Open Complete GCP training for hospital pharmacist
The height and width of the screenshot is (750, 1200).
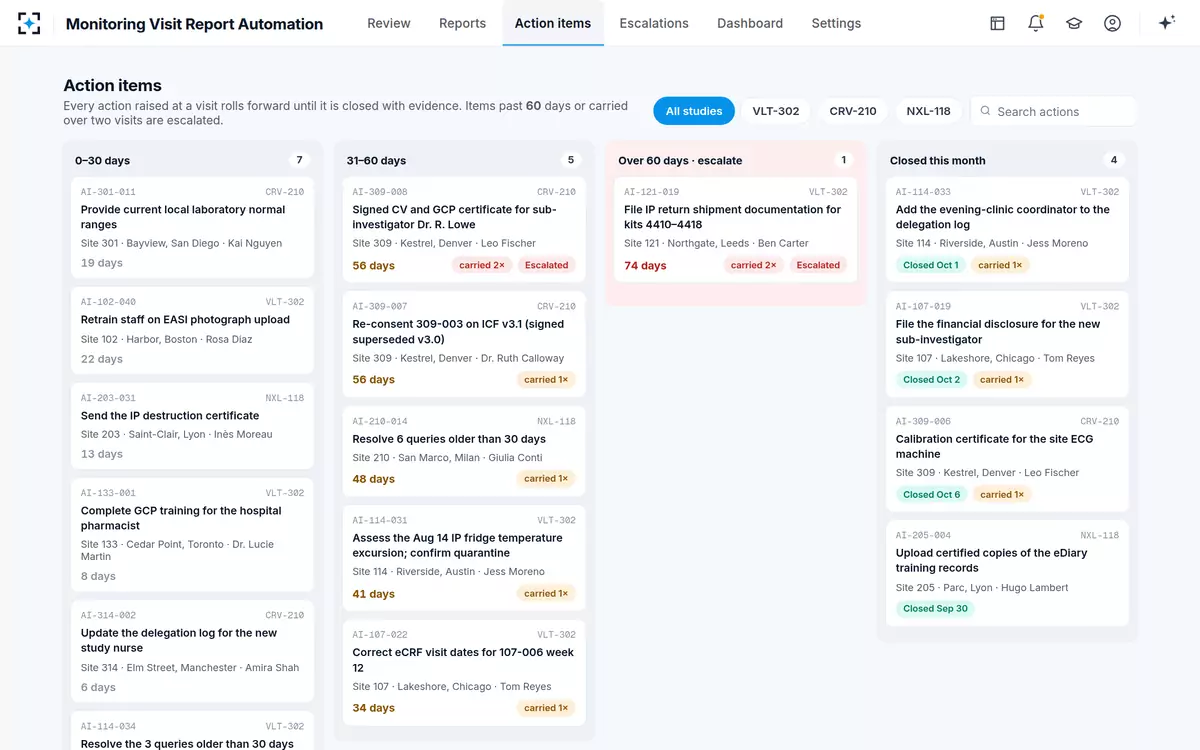coord(192,534)
